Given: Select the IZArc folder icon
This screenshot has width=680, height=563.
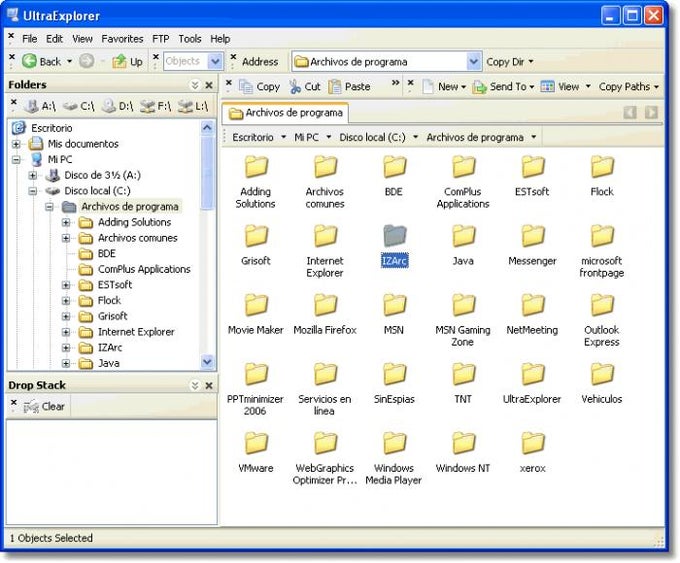Looking at the screenshot, I should pos(394,236).
